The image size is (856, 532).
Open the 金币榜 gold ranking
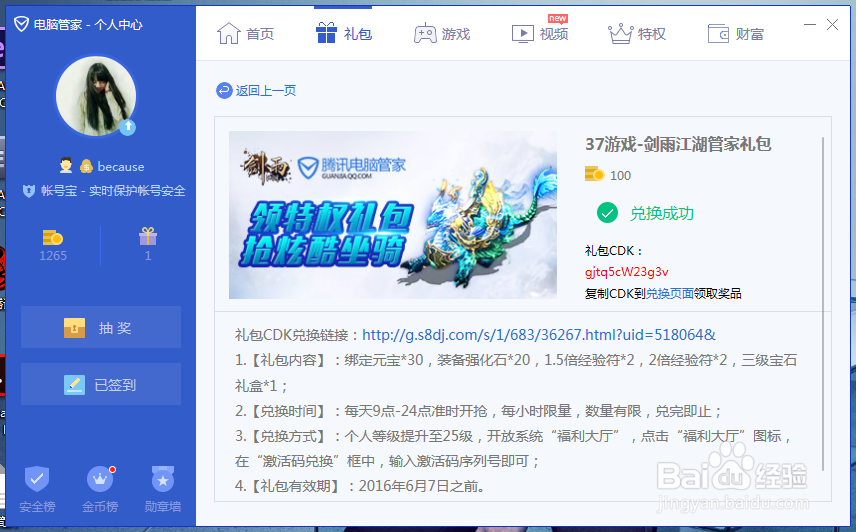[x=100, y=489]
